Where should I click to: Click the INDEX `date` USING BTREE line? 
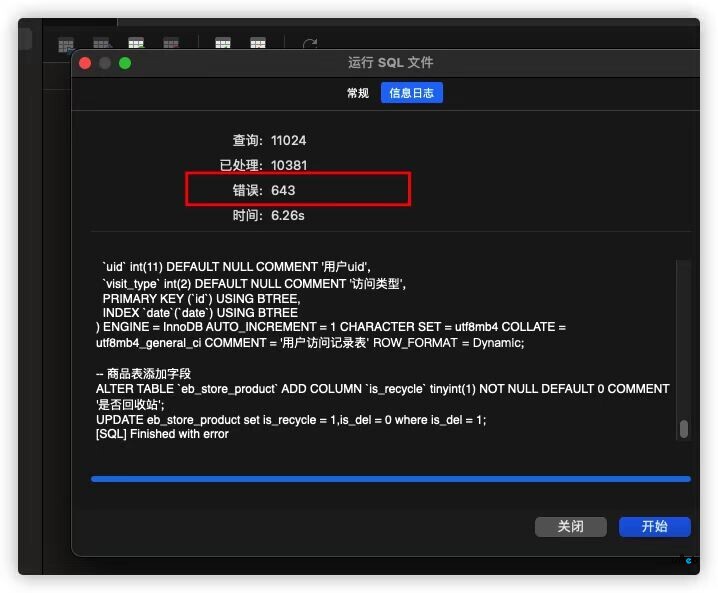(x=200, y=313)
